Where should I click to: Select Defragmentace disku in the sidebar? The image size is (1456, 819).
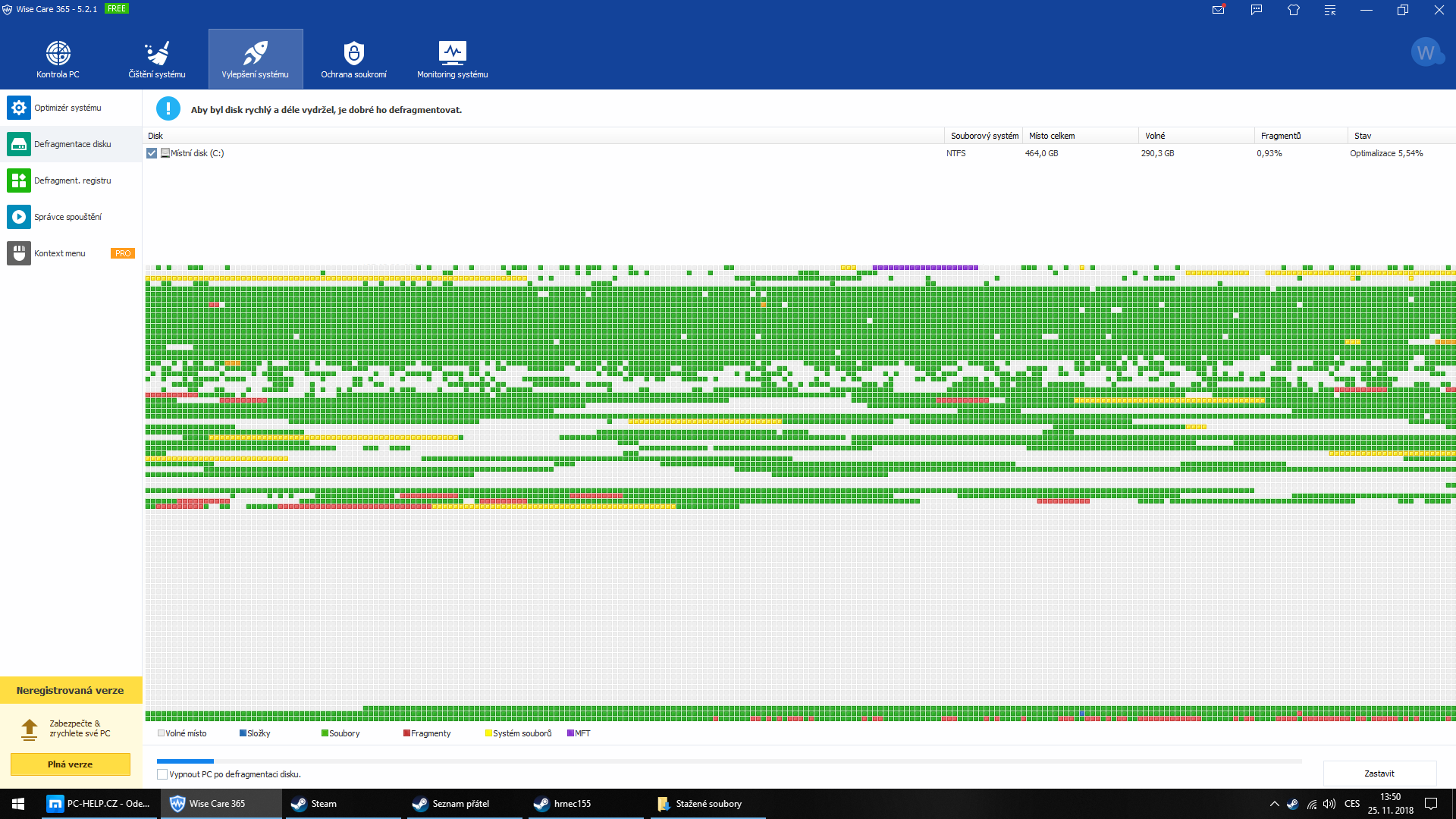pos(72,144)
